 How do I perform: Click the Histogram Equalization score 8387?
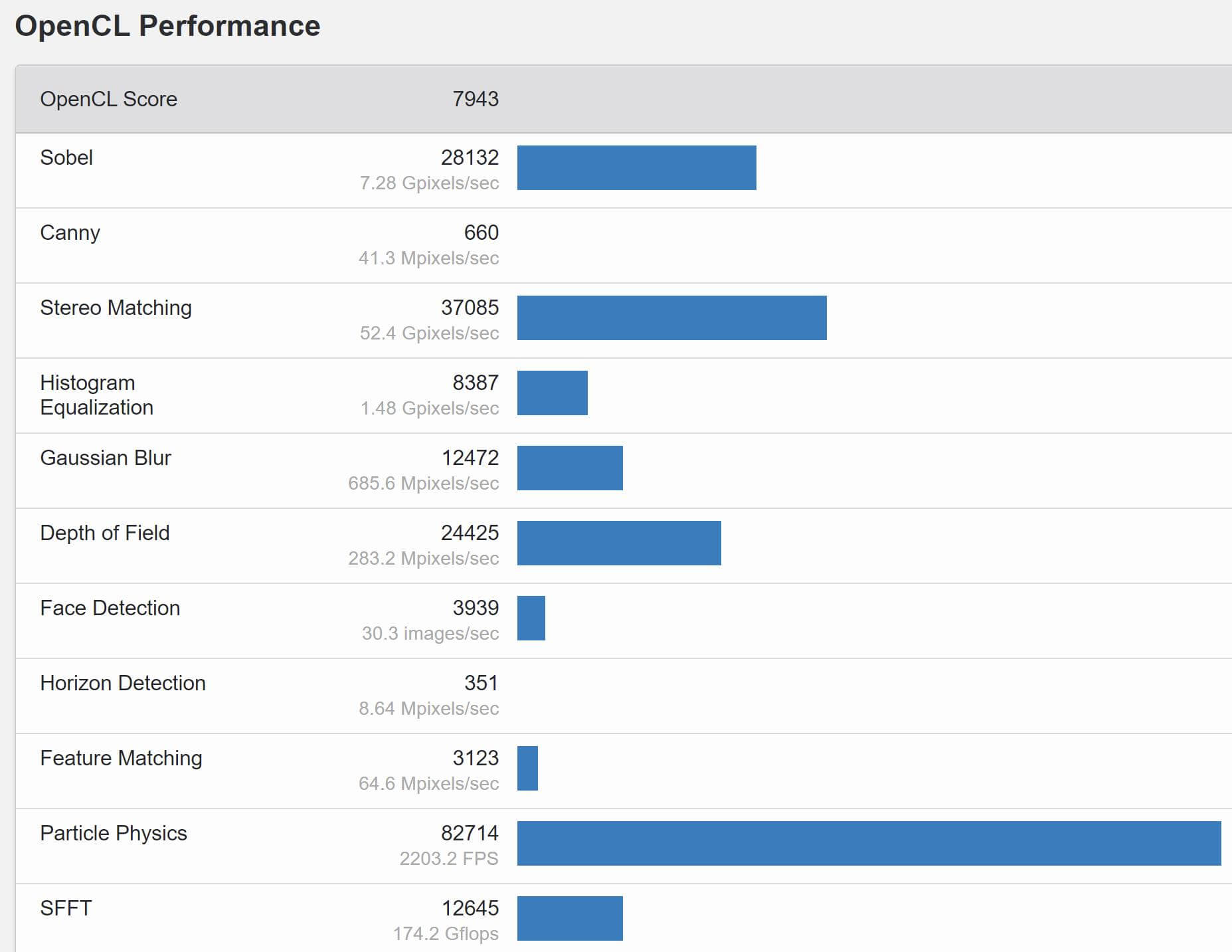tap(475, 383)
